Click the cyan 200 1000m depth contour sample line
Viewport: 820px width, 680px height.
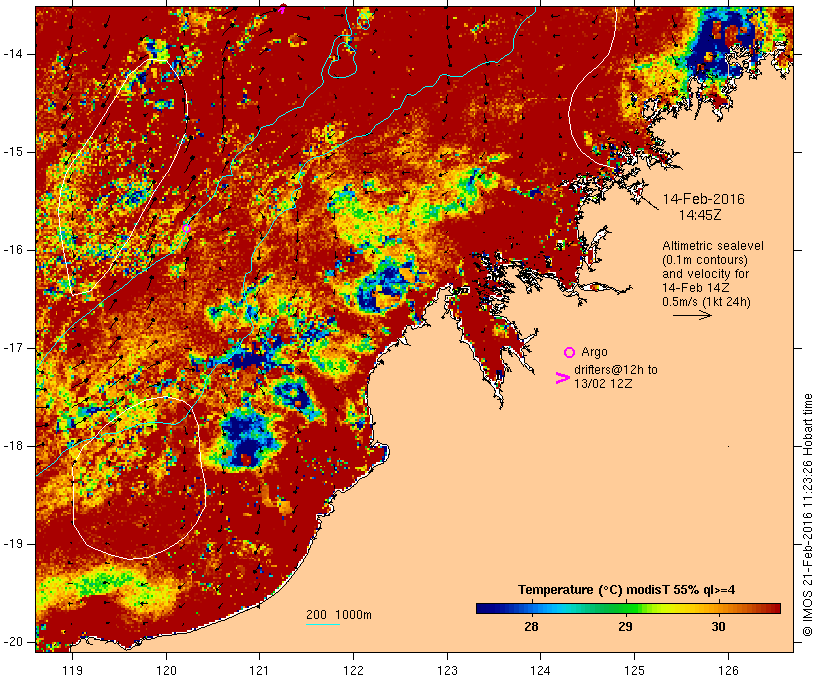point(323,625)
